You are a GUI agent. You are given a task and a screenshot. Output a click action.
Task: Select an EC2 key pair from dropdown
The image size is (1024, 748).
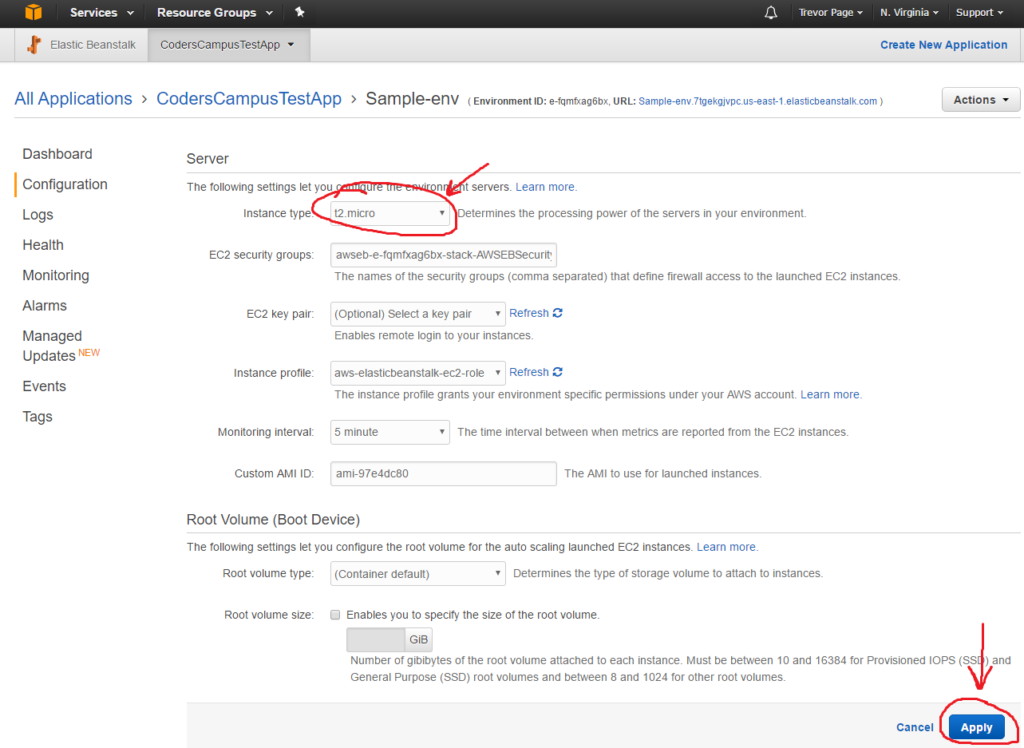point(417,314)
